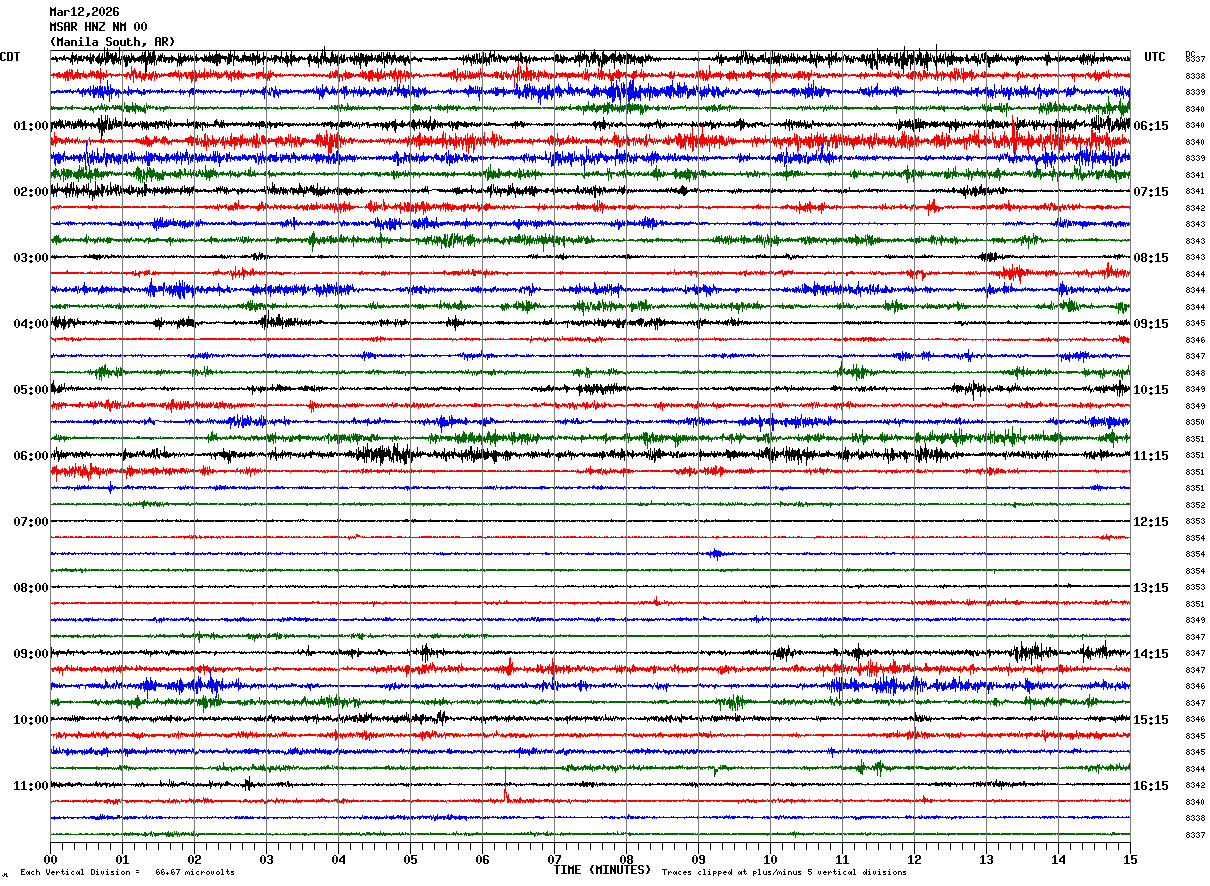Click minute tick label 12 on the time axis
This screenshot has width=1210, height=886.
pos(914,859)
